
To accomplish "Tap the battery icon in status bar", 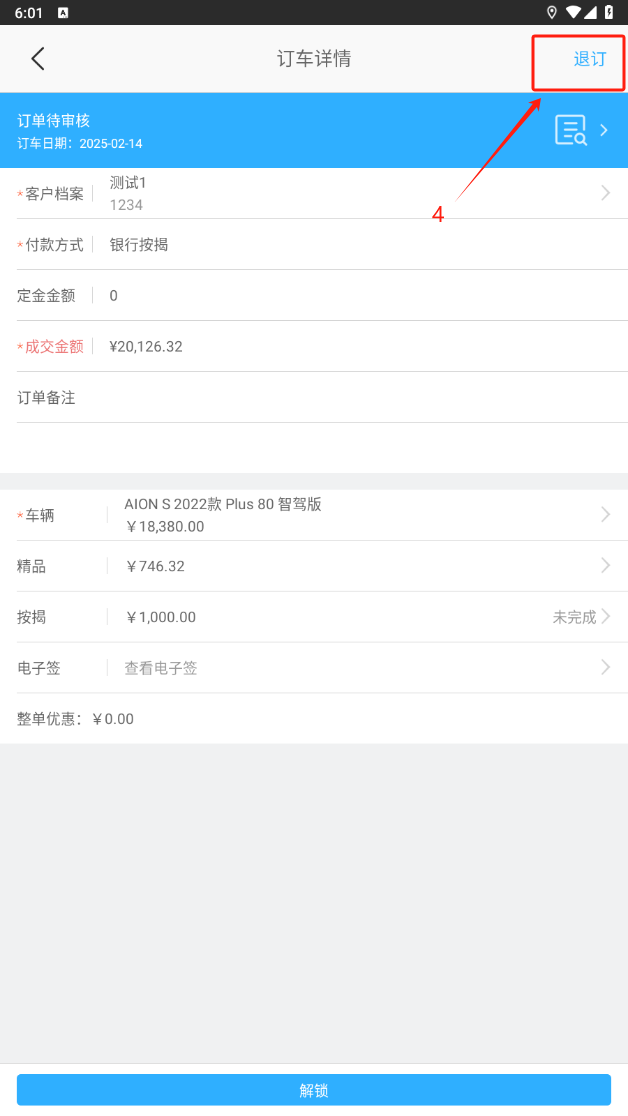I will (x=609, y=12).
